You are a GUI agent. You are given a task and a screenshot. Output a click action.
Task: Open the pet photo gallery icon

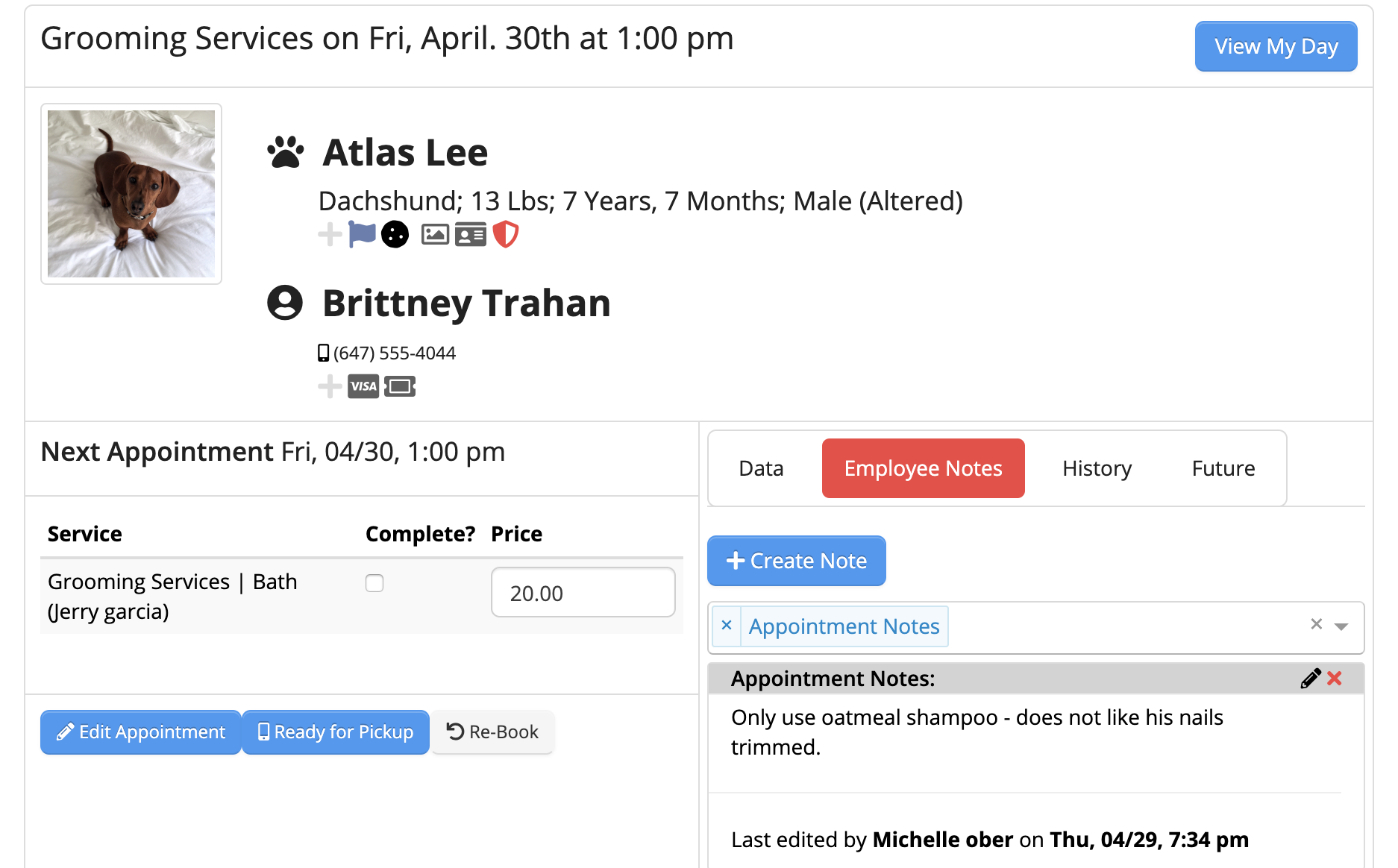(435, 235)
